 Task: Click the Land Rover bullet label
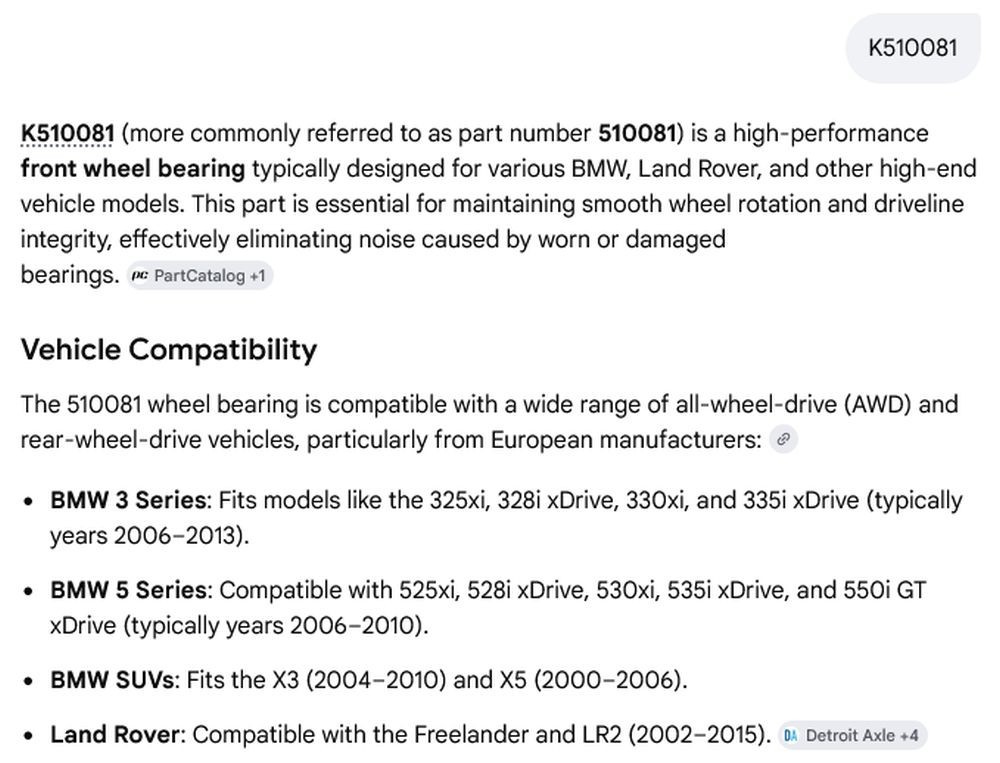tap(115, 735)
